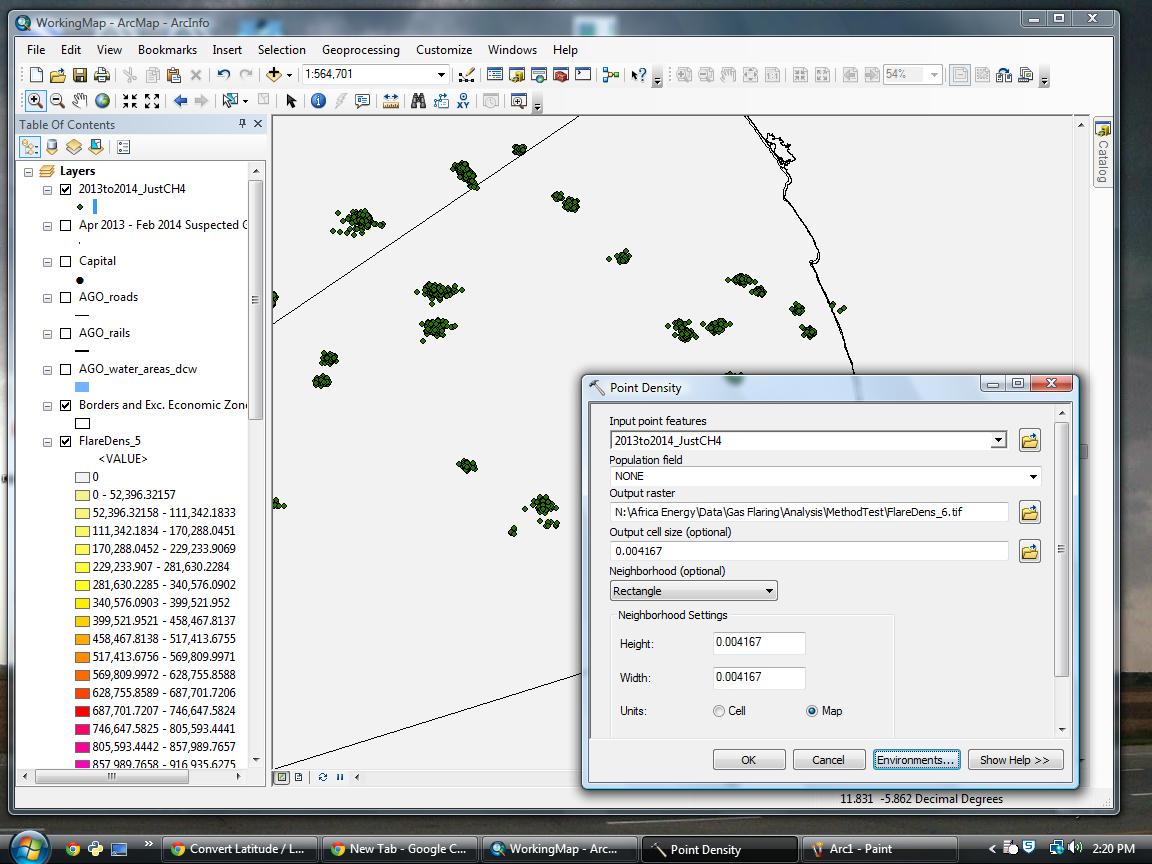Select the Identify tool in toolbar
1152x864 pixels.
(318, 101)
